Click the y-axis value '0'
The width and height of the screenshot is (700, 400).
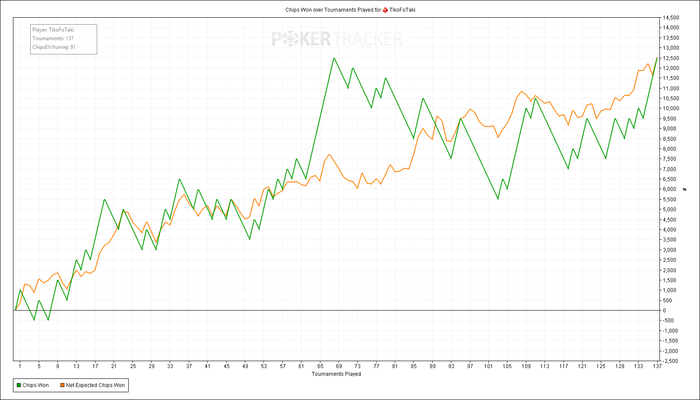pyautogui.click(x=665, y=310)
